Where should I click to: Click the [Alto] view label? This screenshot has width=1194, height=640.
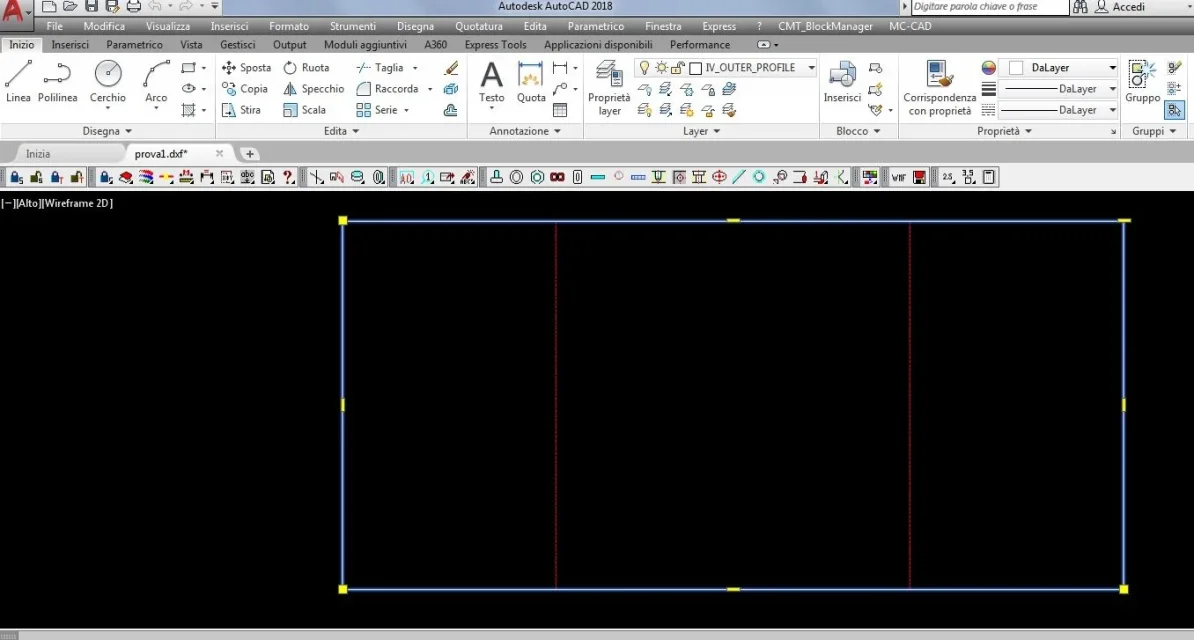[28, 203]
